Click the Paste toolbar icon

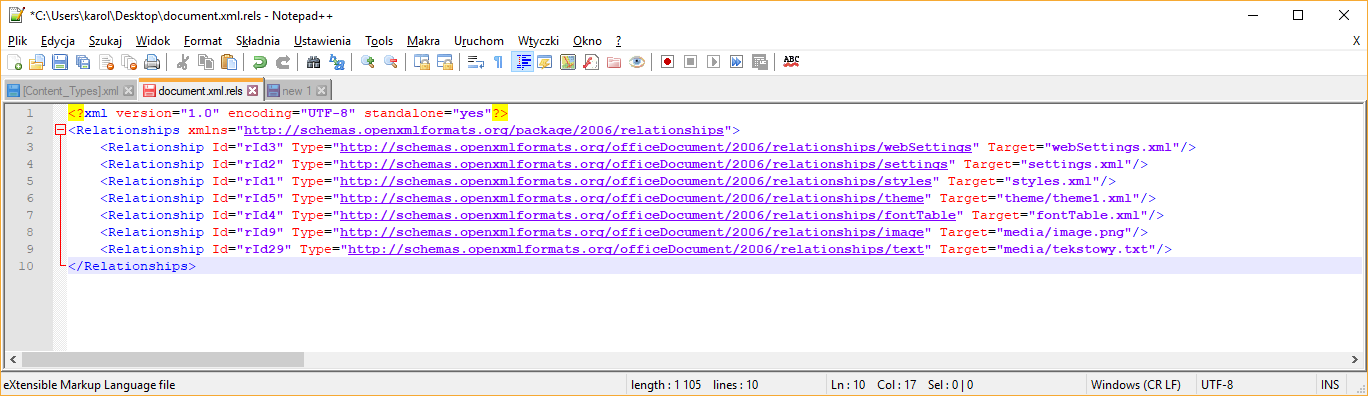tap(228, 62)
